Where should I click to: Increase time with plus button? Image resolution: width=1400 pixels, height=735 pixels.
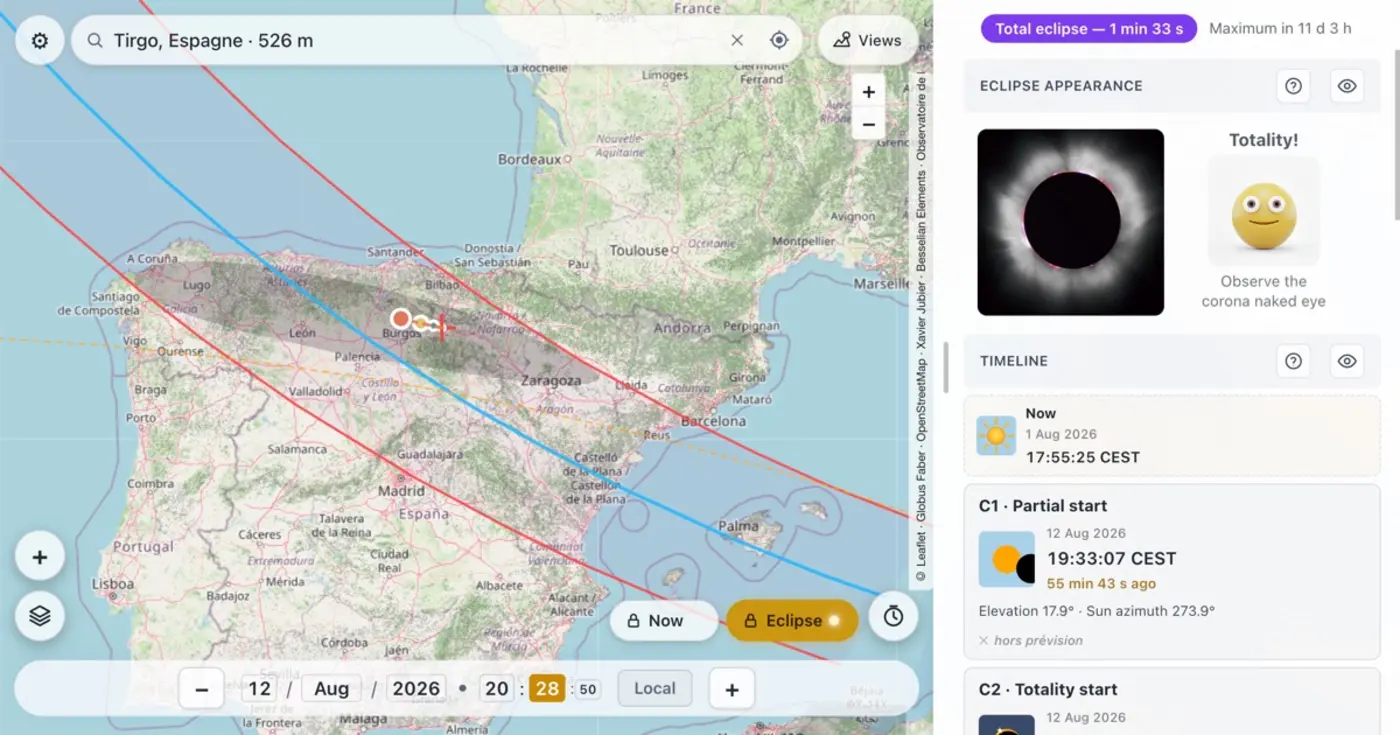732,689
